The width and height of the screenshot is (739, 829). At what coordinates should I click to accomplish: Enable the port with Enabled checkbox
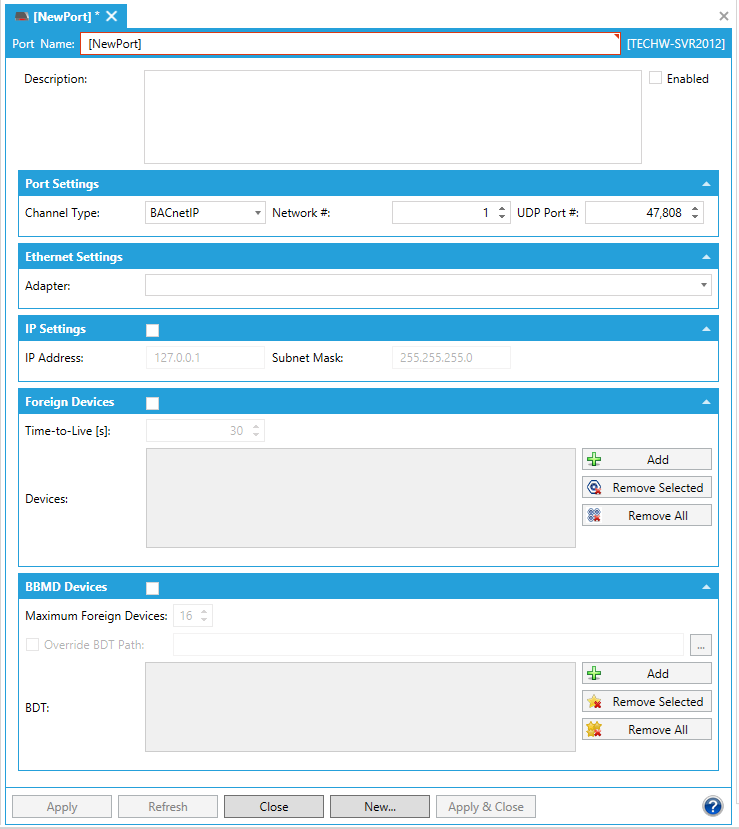(x=656, y=78)
